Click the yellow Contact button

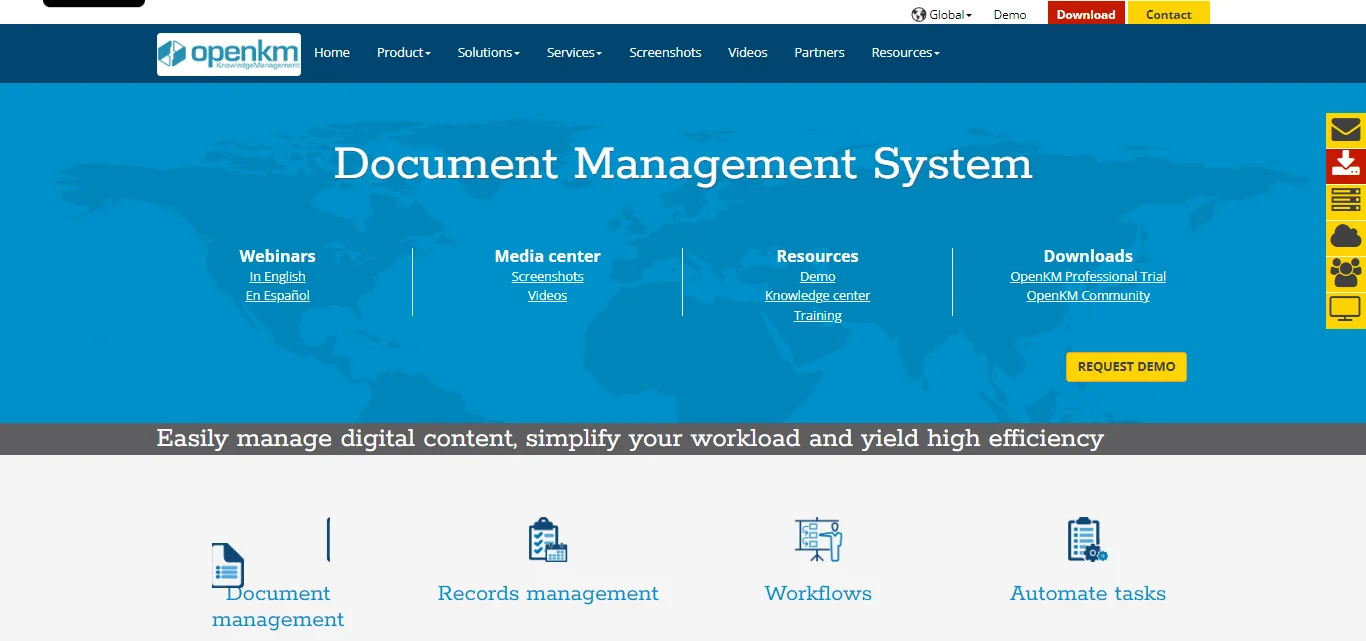pyautogui.click(x=1169, y=14)
